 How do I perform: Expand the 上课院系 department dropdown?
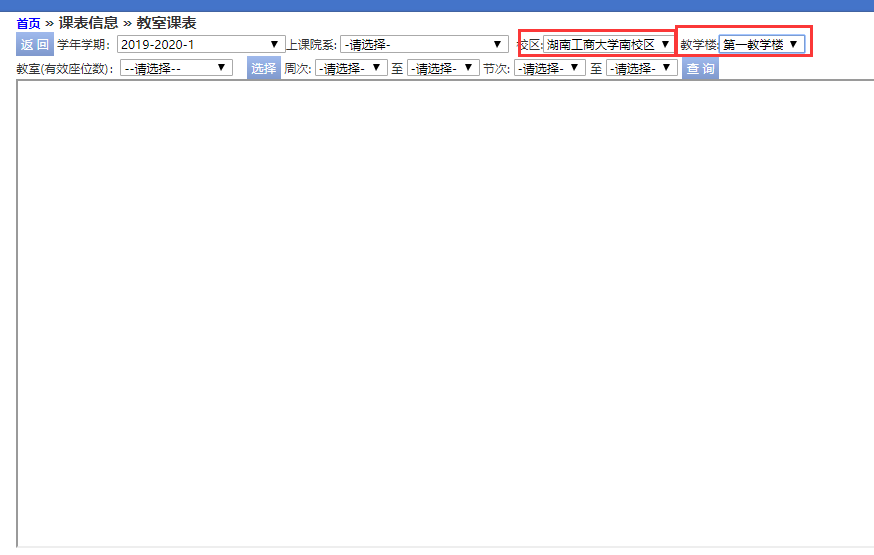(x=424, y=45)
